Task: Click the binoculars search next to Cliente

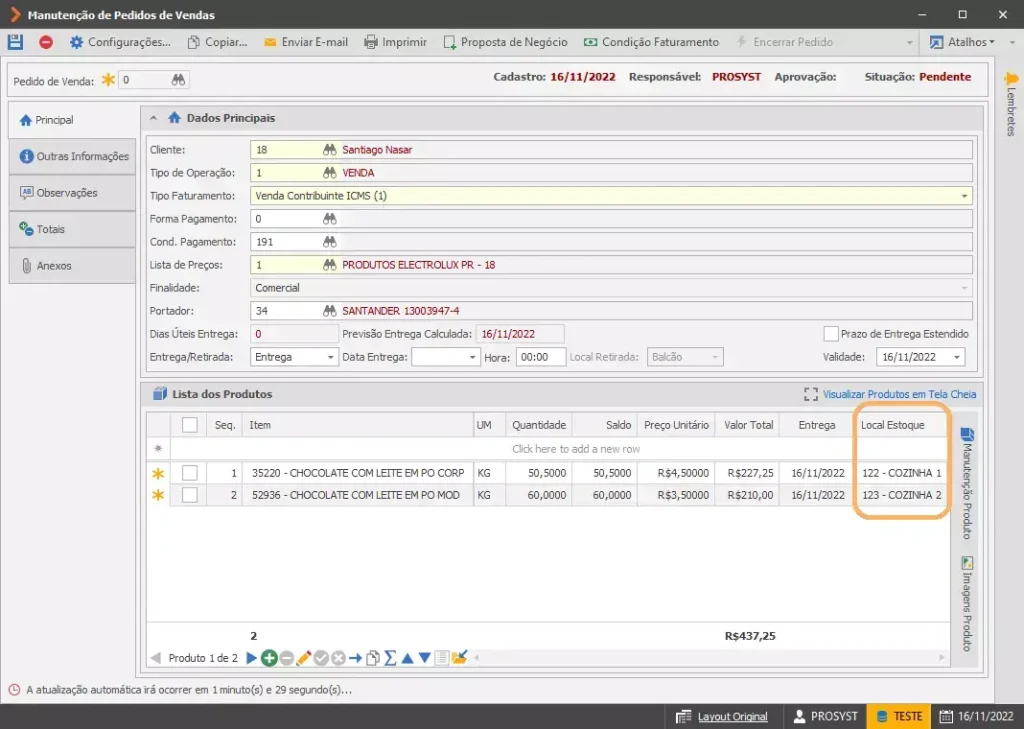Action: coord(330,150)
